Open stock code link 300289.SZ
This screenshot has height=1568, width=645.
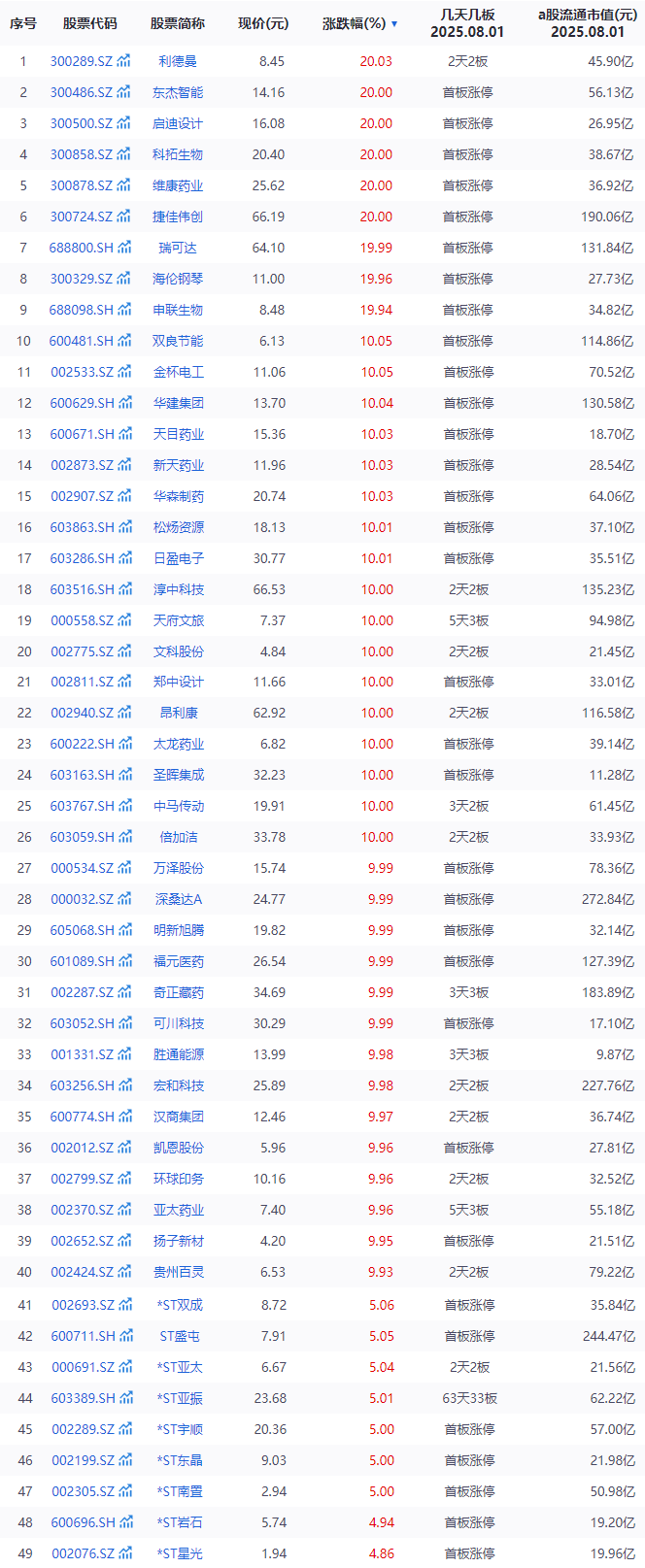coord(82,61)
